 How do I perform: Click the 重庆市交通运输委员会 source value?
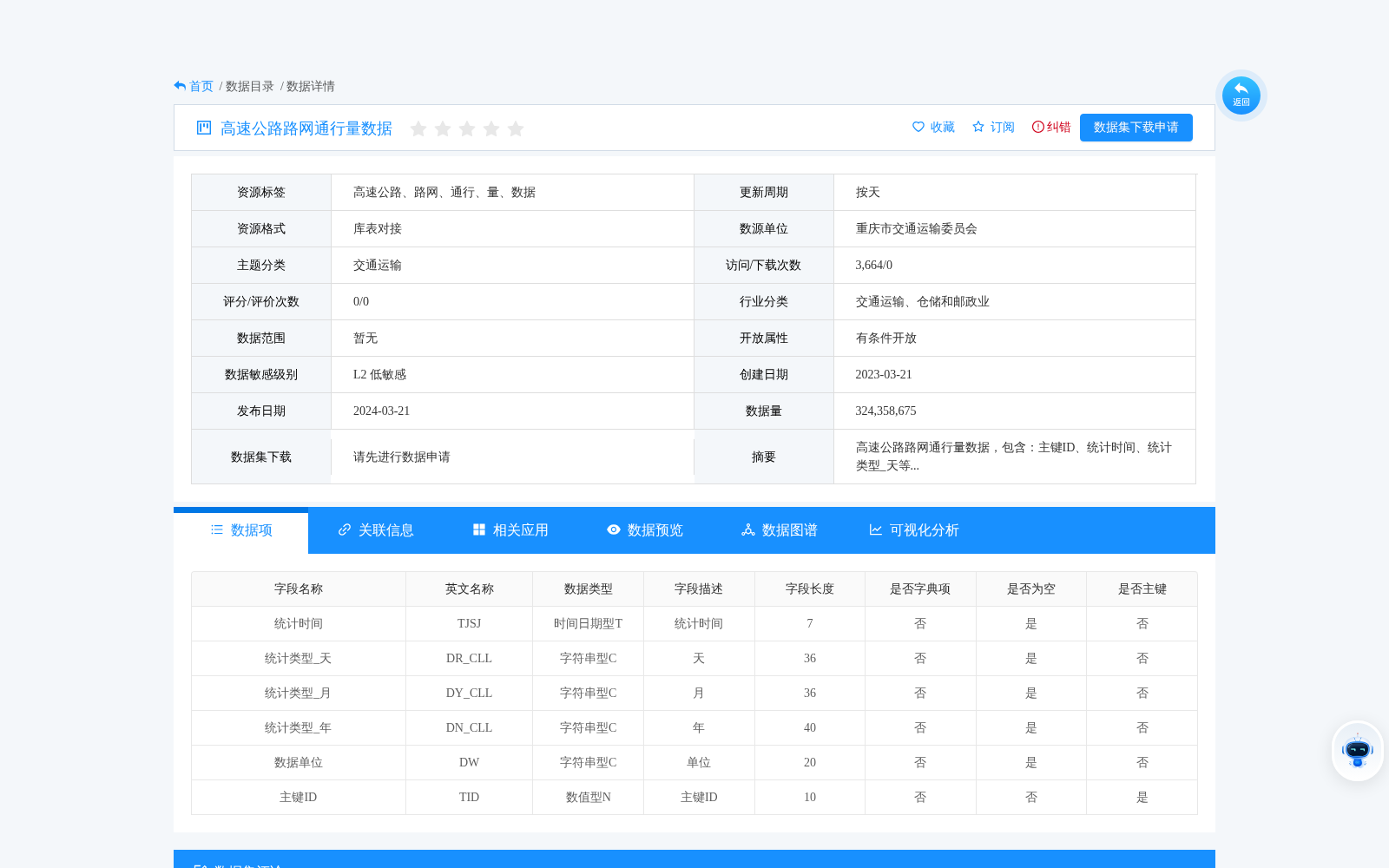917,229
